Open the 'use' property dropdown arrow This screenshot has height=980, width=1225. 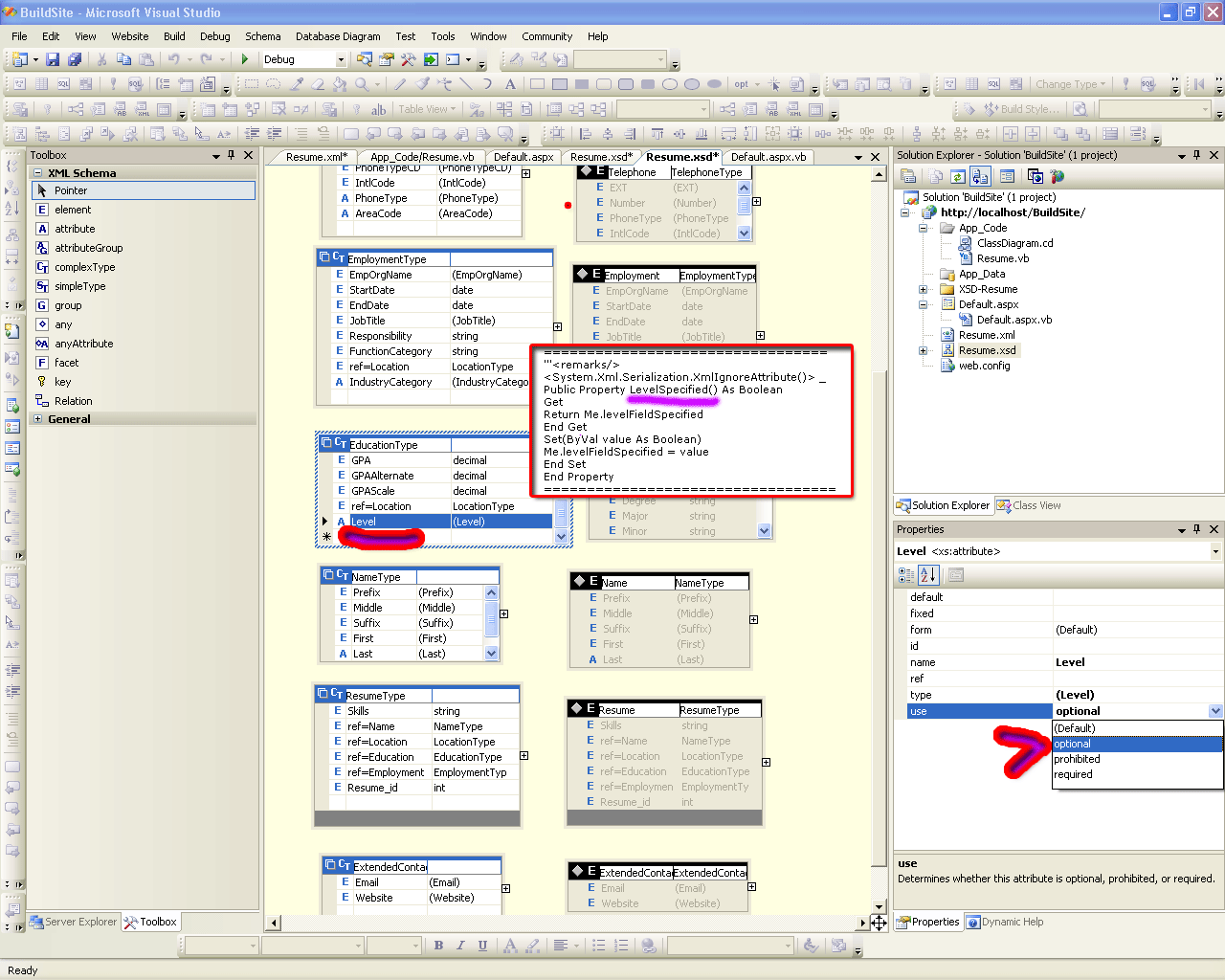[x=1215, y=711]
